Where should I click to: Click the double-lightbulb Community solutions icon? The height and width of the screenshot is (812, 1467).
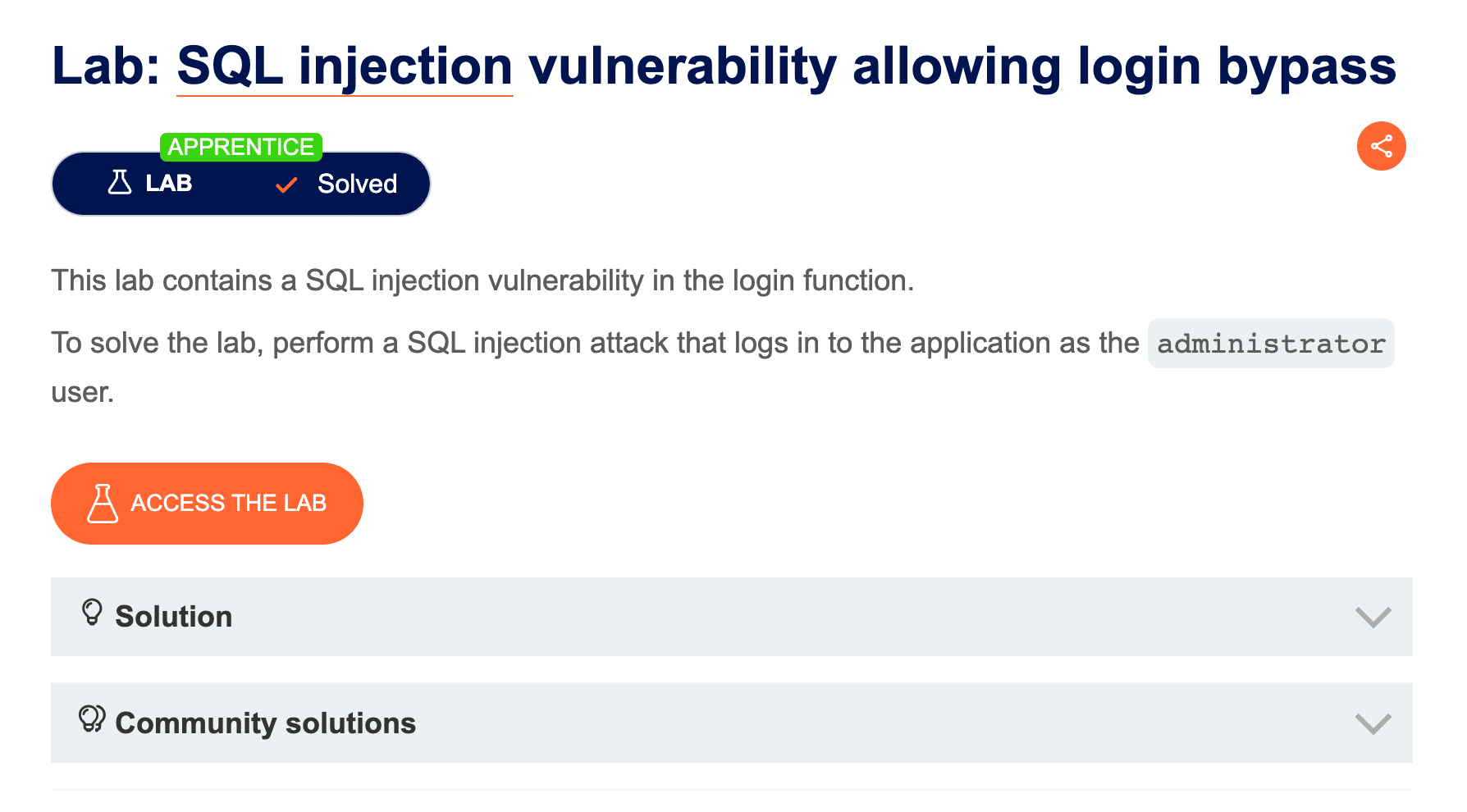[92, 718]
